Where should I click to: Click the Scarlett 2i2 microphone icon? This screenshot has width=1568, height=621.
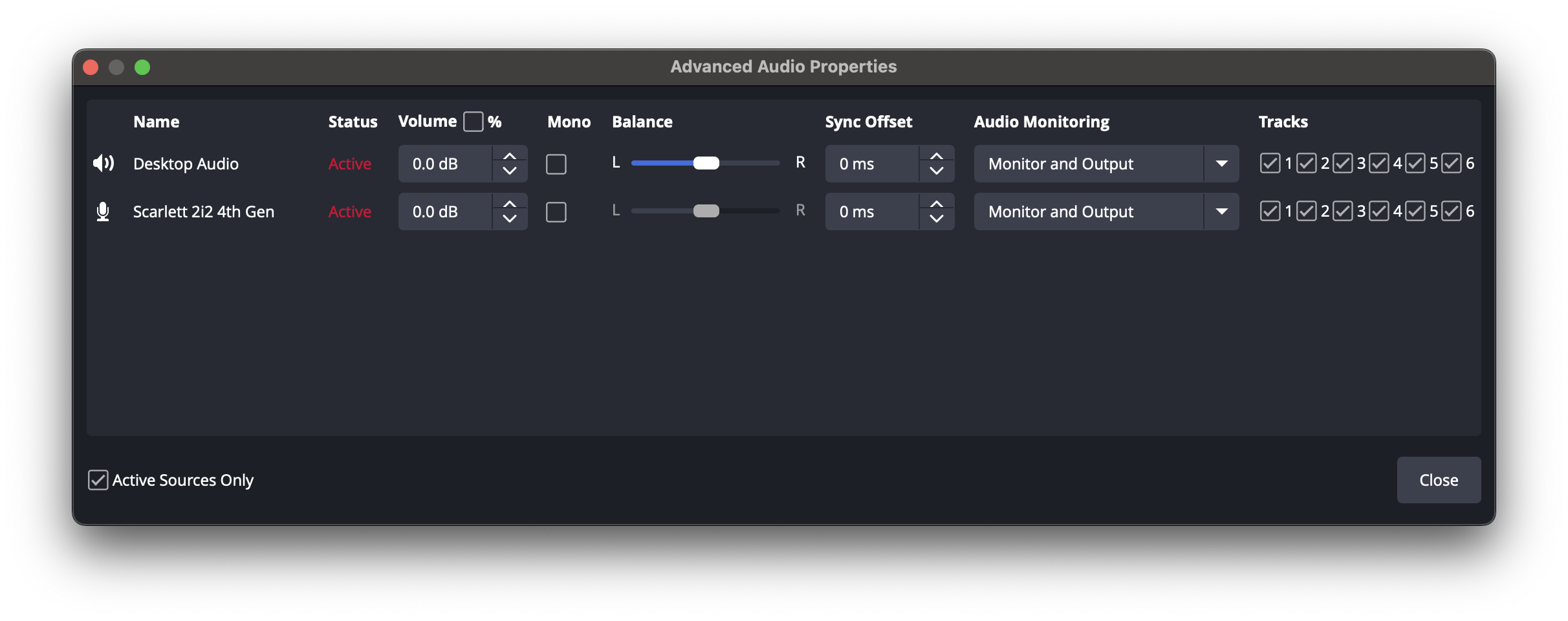(x=103, y=212)
